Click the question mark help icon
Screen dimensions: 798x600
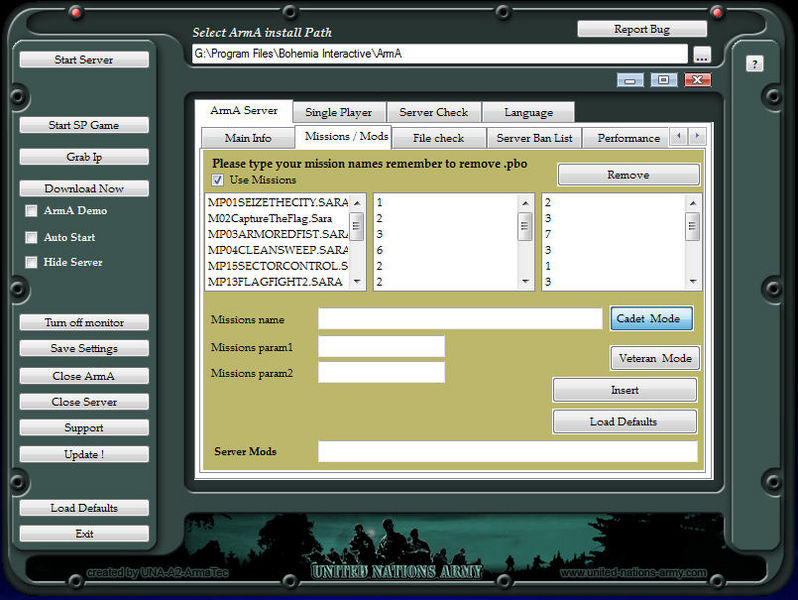click(x=754, y=64)
